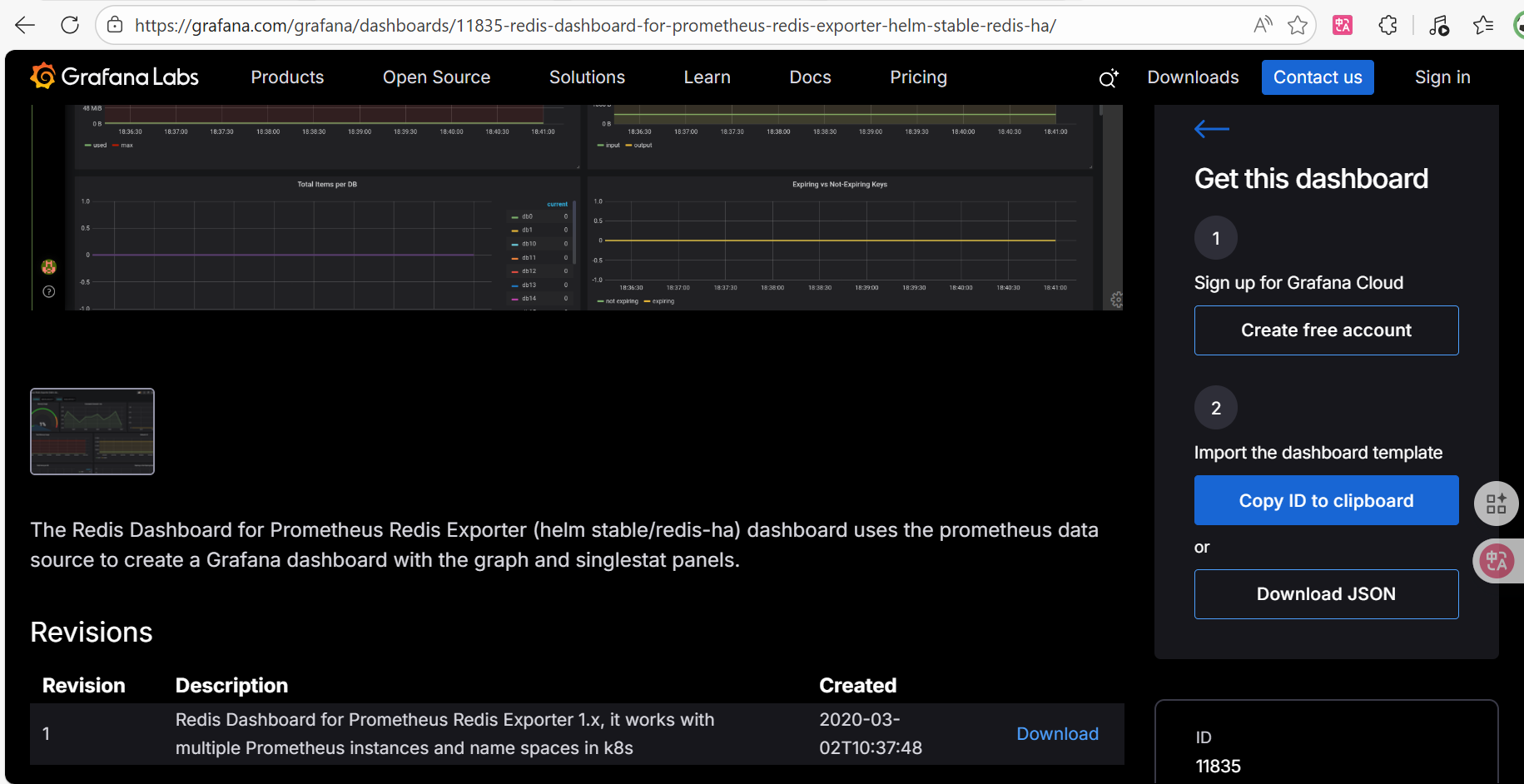Click revision 1 description text
Image resolution: width=1524 pixels, height=784 pixels.
pos(444,734)
